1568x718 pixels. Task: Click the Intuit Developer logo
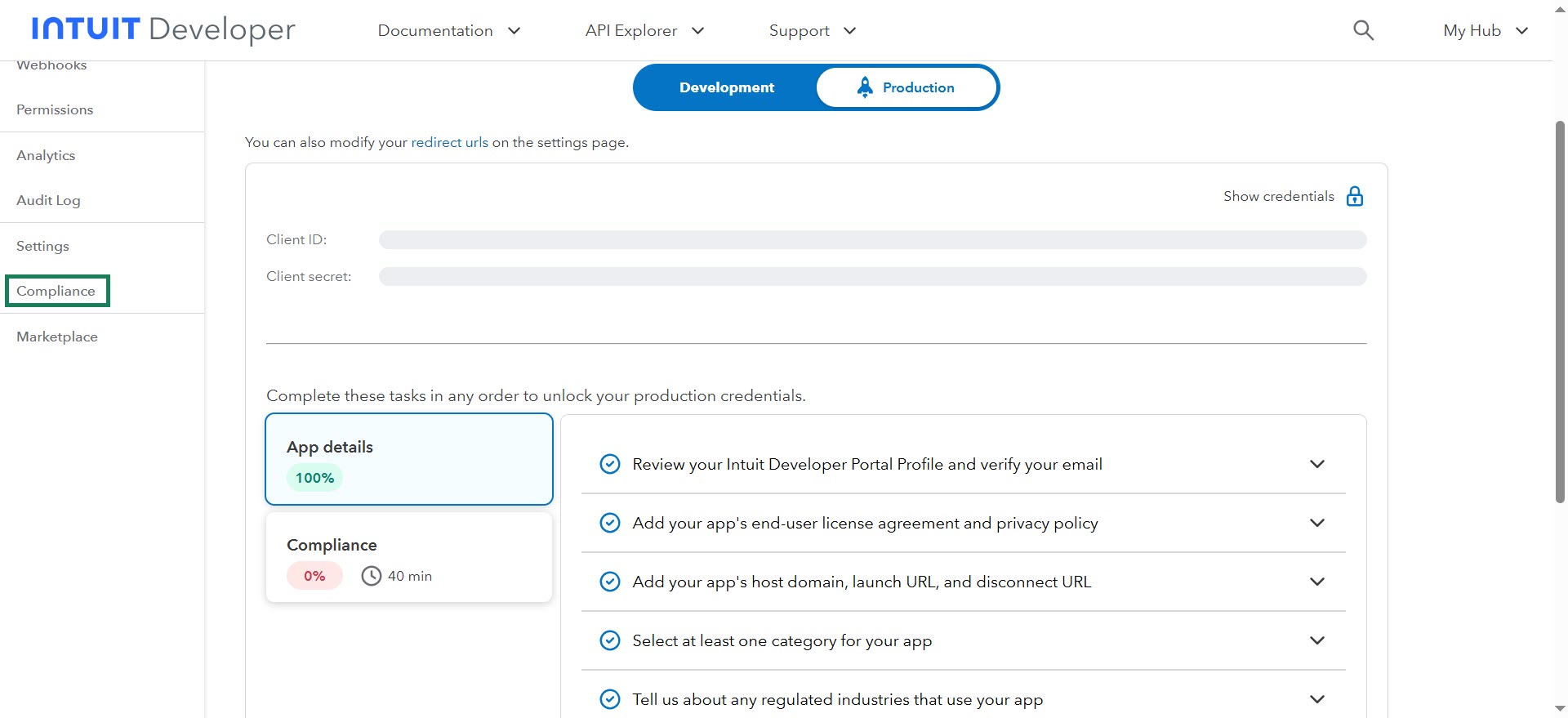tap(163, 29)
